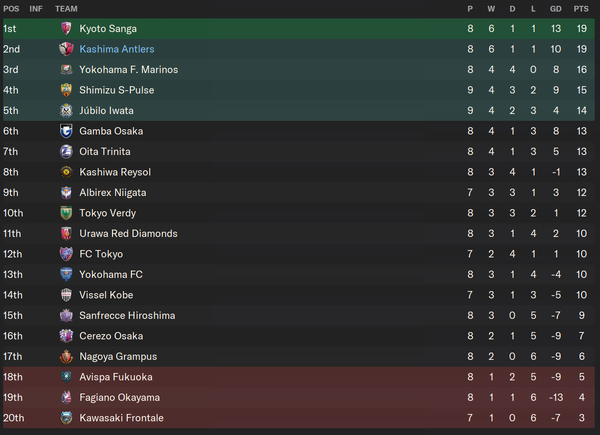This screenshot has height=435, width=600.
Task: Click the Cerezo Osaka club badge
Action: coord(66,336)
